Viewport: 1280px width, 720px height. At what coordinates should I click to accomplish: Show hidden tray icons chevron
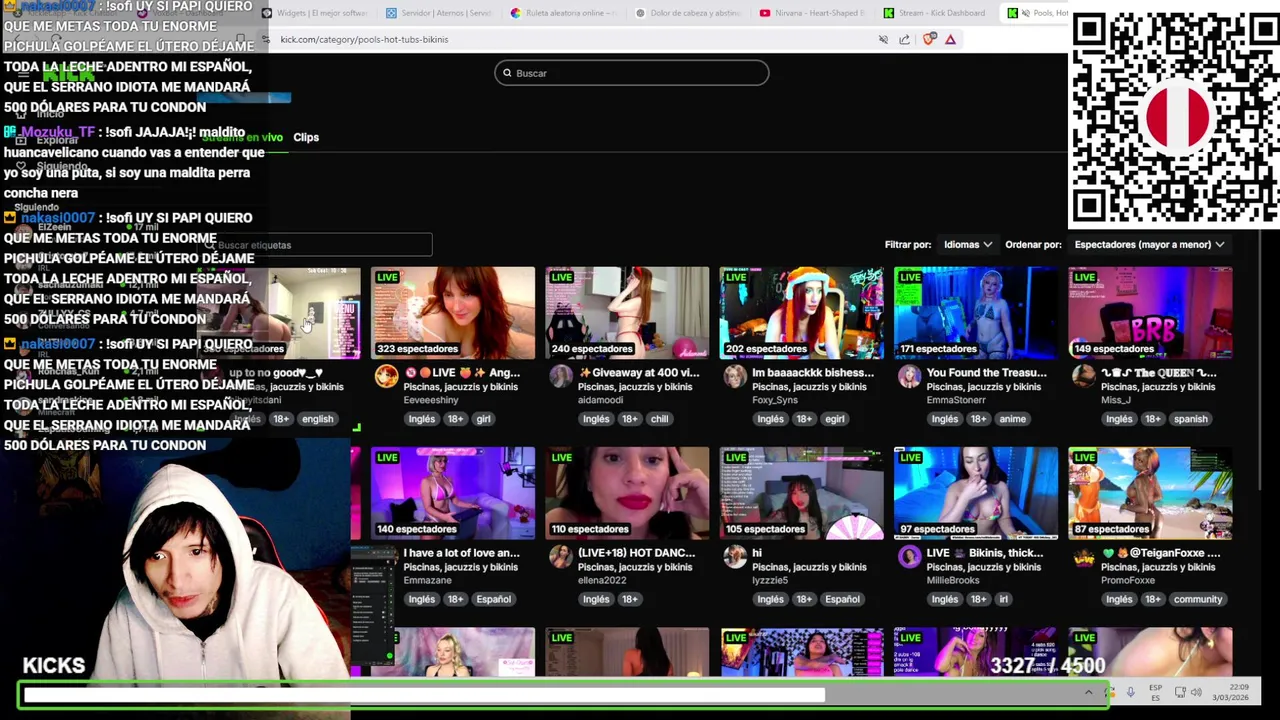[x=1089, y=692]
